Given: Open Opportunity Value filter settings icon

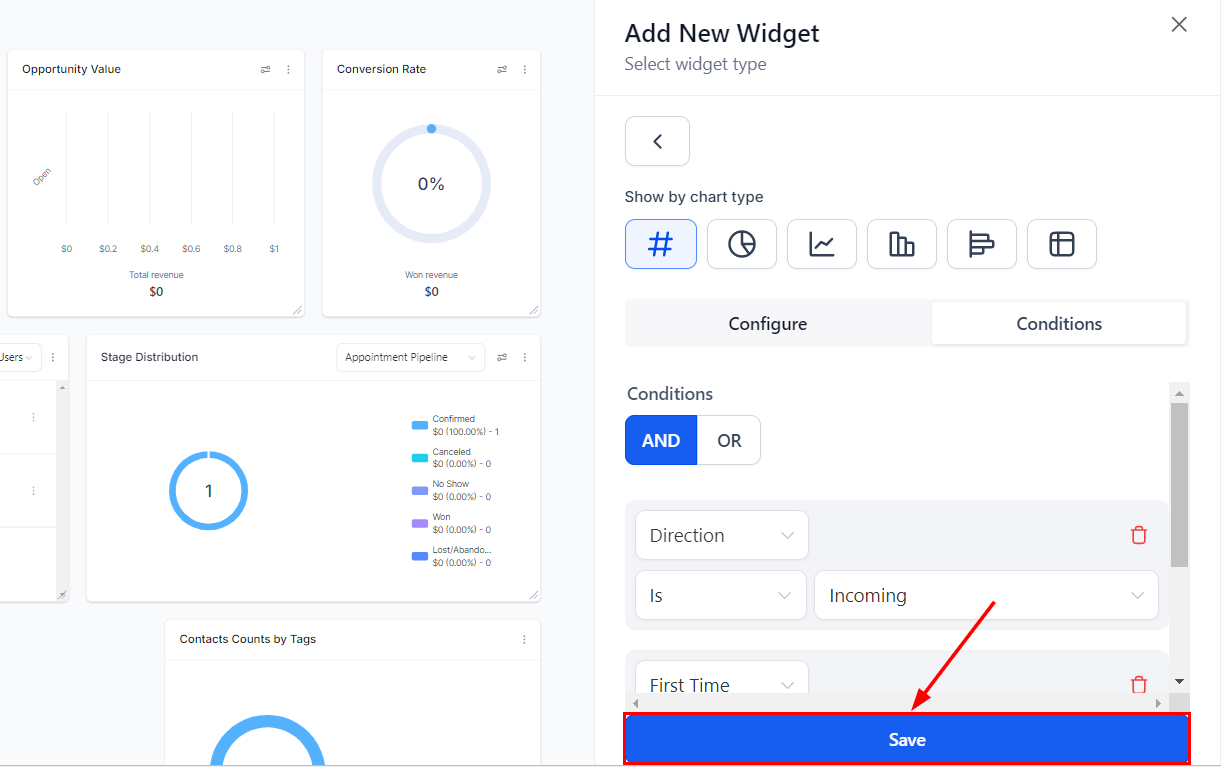Looking at the screenshot, I should coord(266,69).
